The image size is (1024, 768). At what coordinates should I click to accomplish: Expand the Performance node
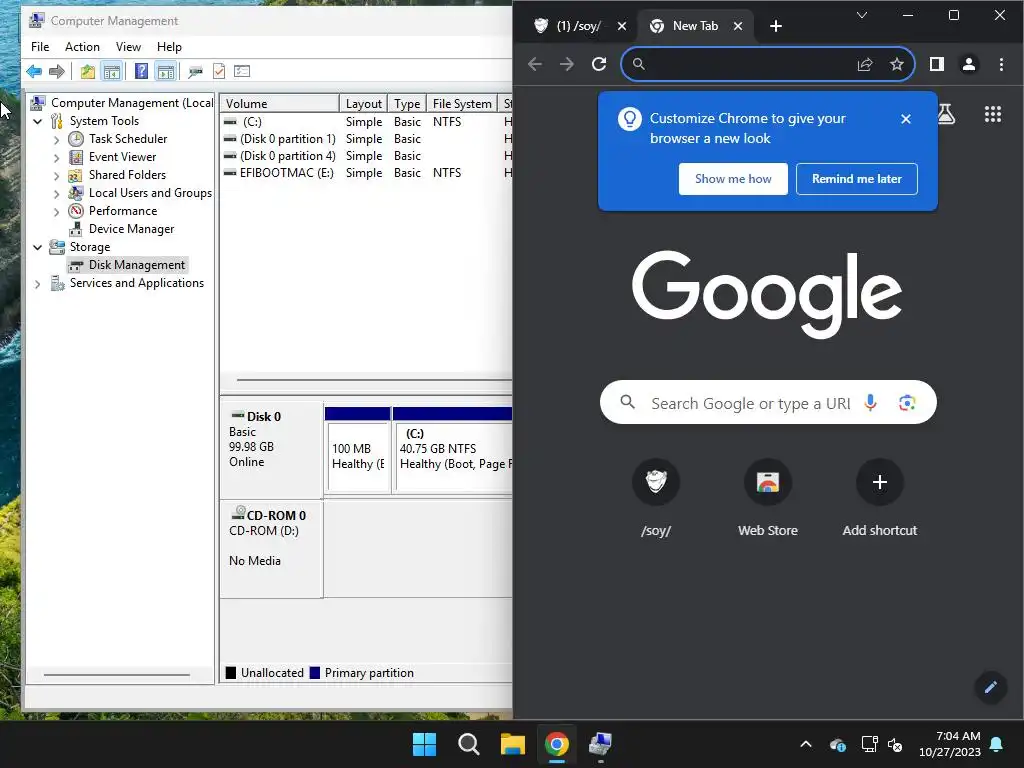pyautogui.click(x=56, y=212)
